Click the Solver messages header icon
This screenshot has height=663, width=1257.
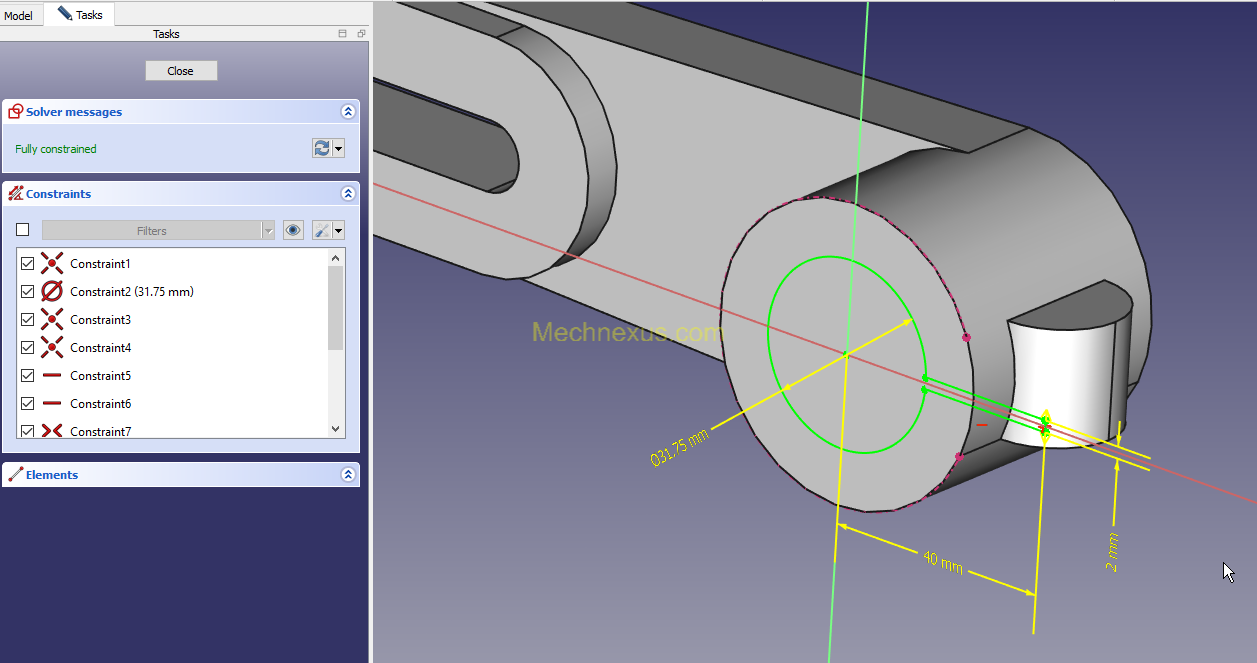15,112
